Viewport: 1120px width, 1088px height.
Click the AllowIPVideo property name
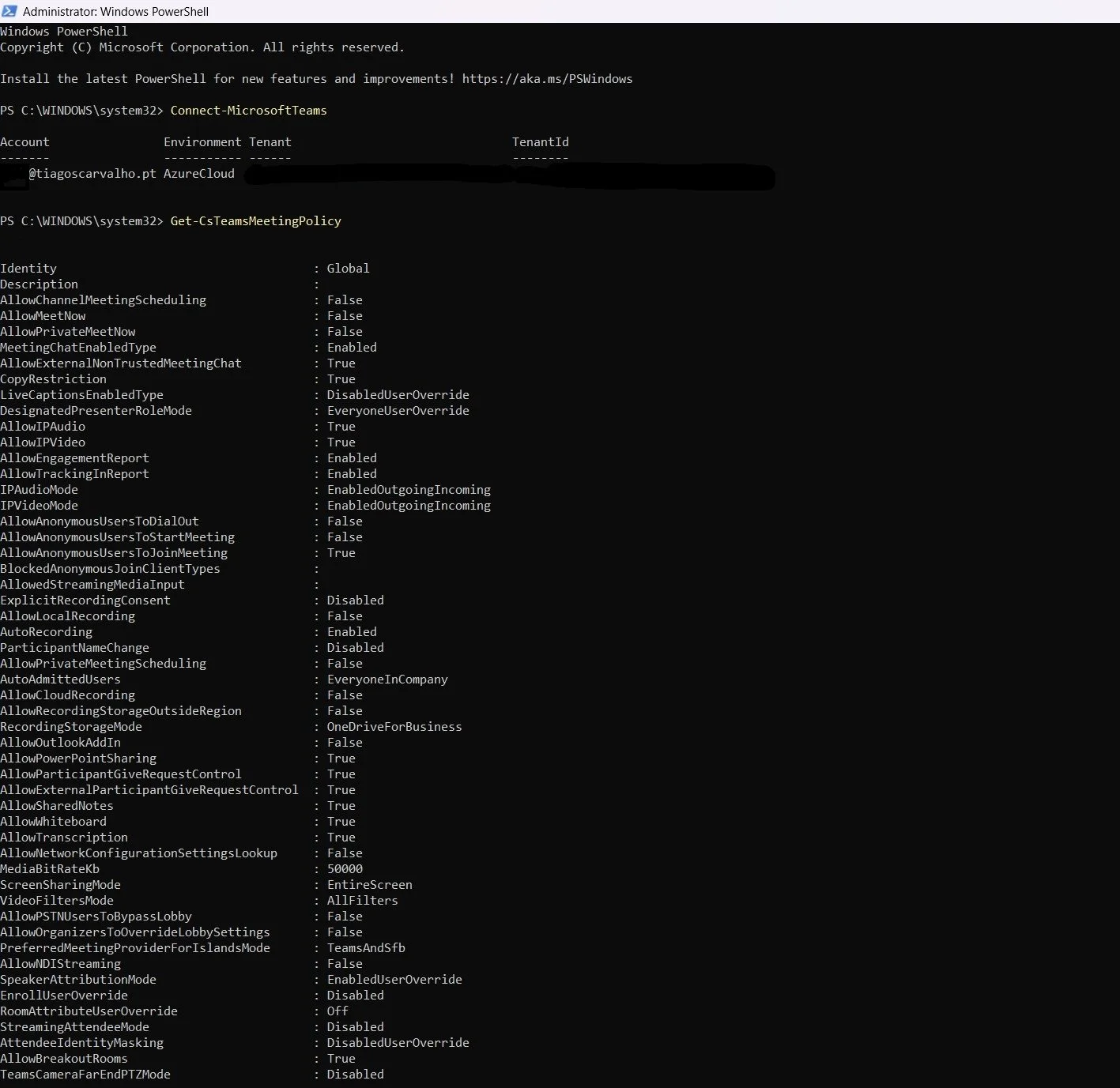tap(43, 442)
